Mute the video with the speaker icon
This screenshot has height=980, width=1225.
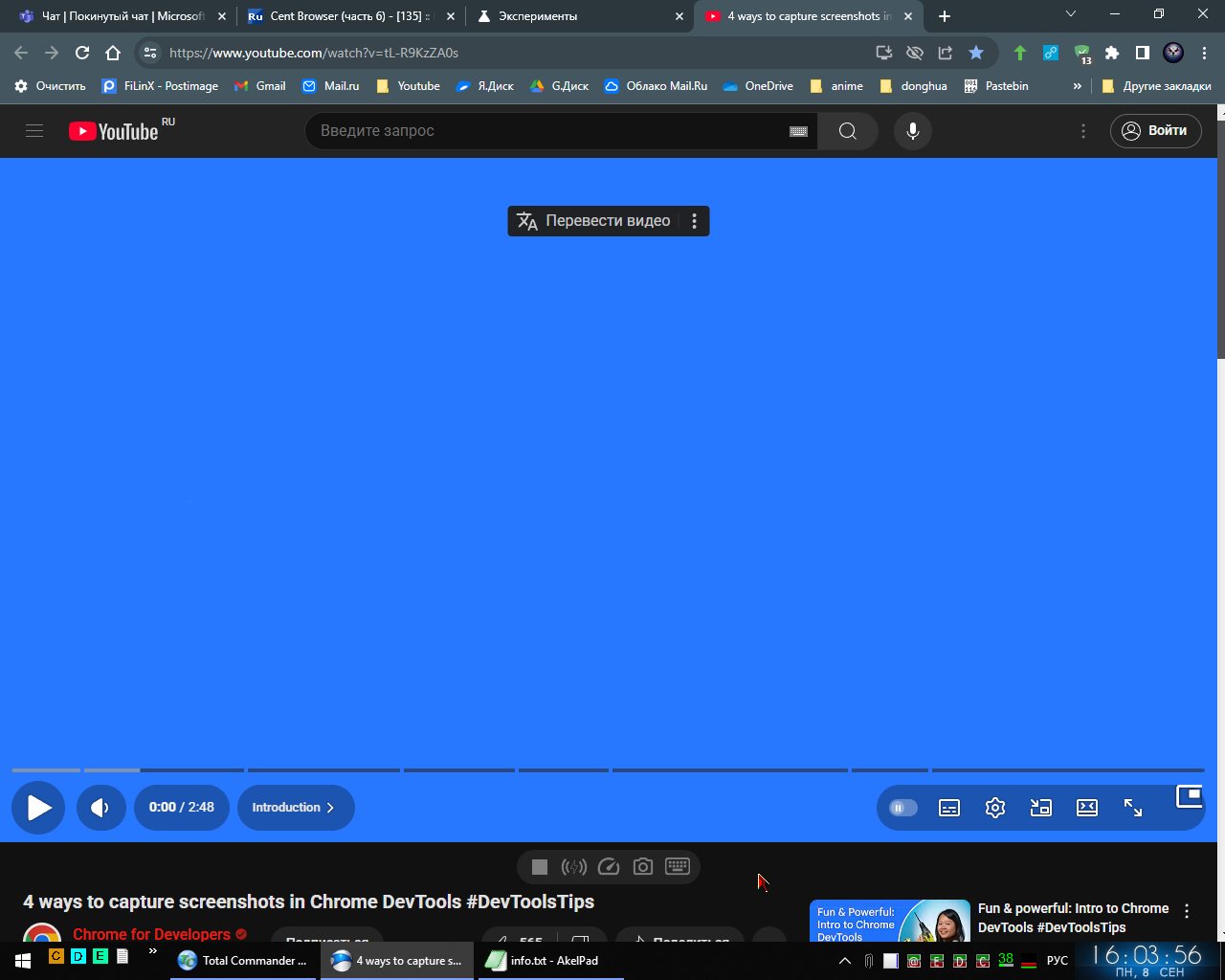100,808
